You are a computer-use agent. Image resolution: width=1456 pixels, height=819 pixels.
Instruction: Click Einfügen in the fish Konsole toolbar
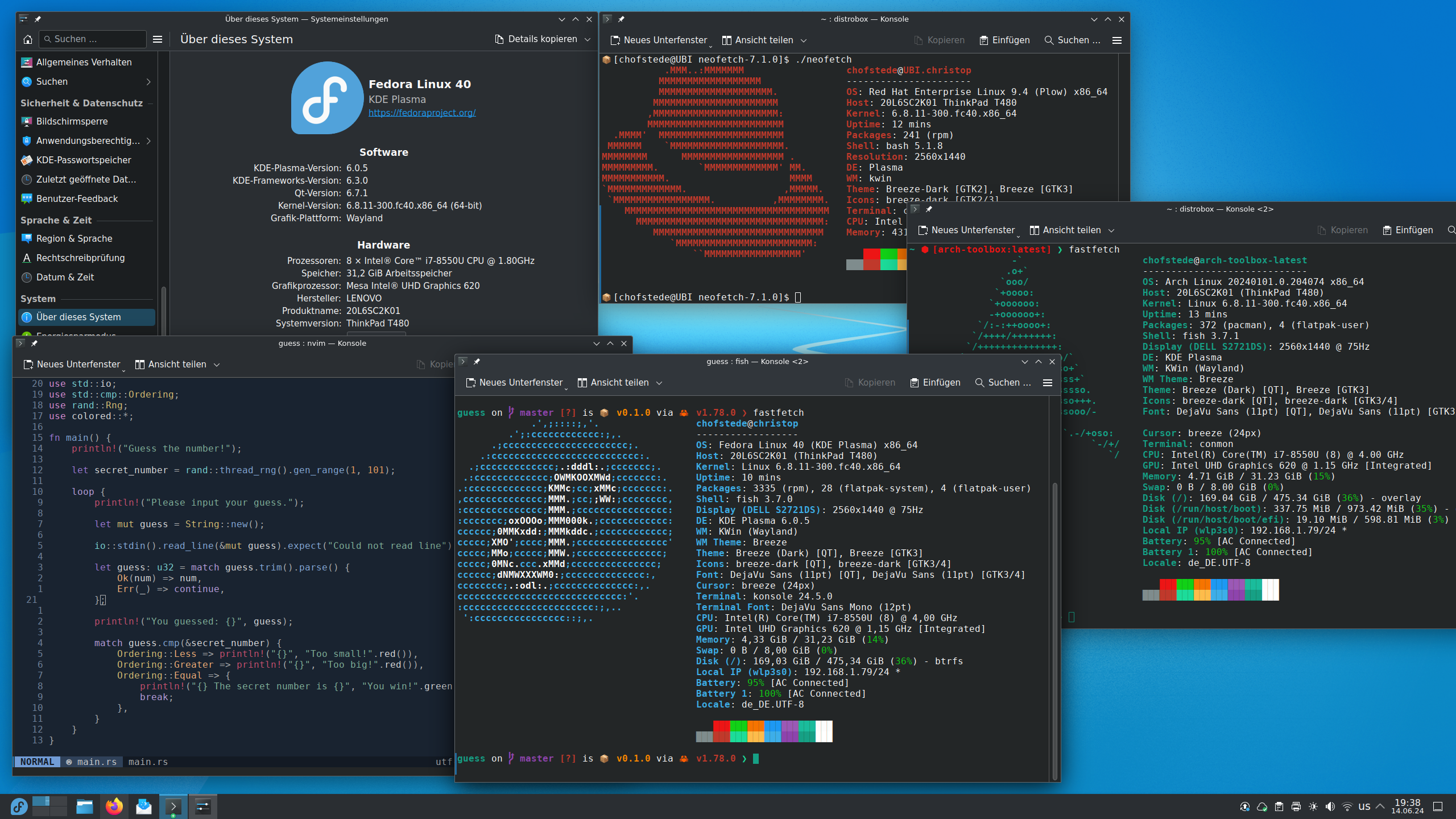pos(935,383)
